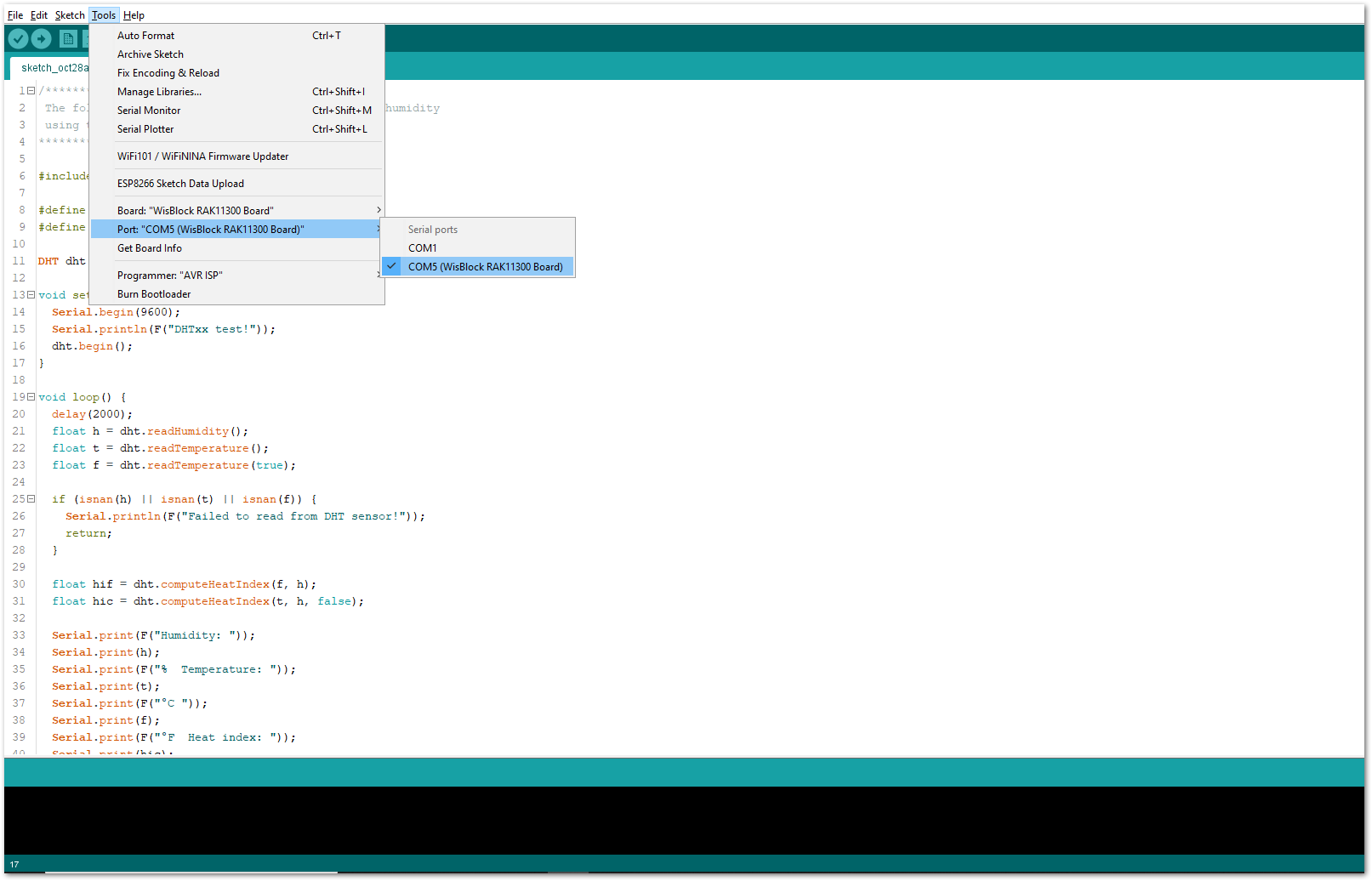Viewport: 1372px width, 881px height.
Task: Open WiFi101 / WiFiNINA Firmware Updater
Action: tap(237, 156)
